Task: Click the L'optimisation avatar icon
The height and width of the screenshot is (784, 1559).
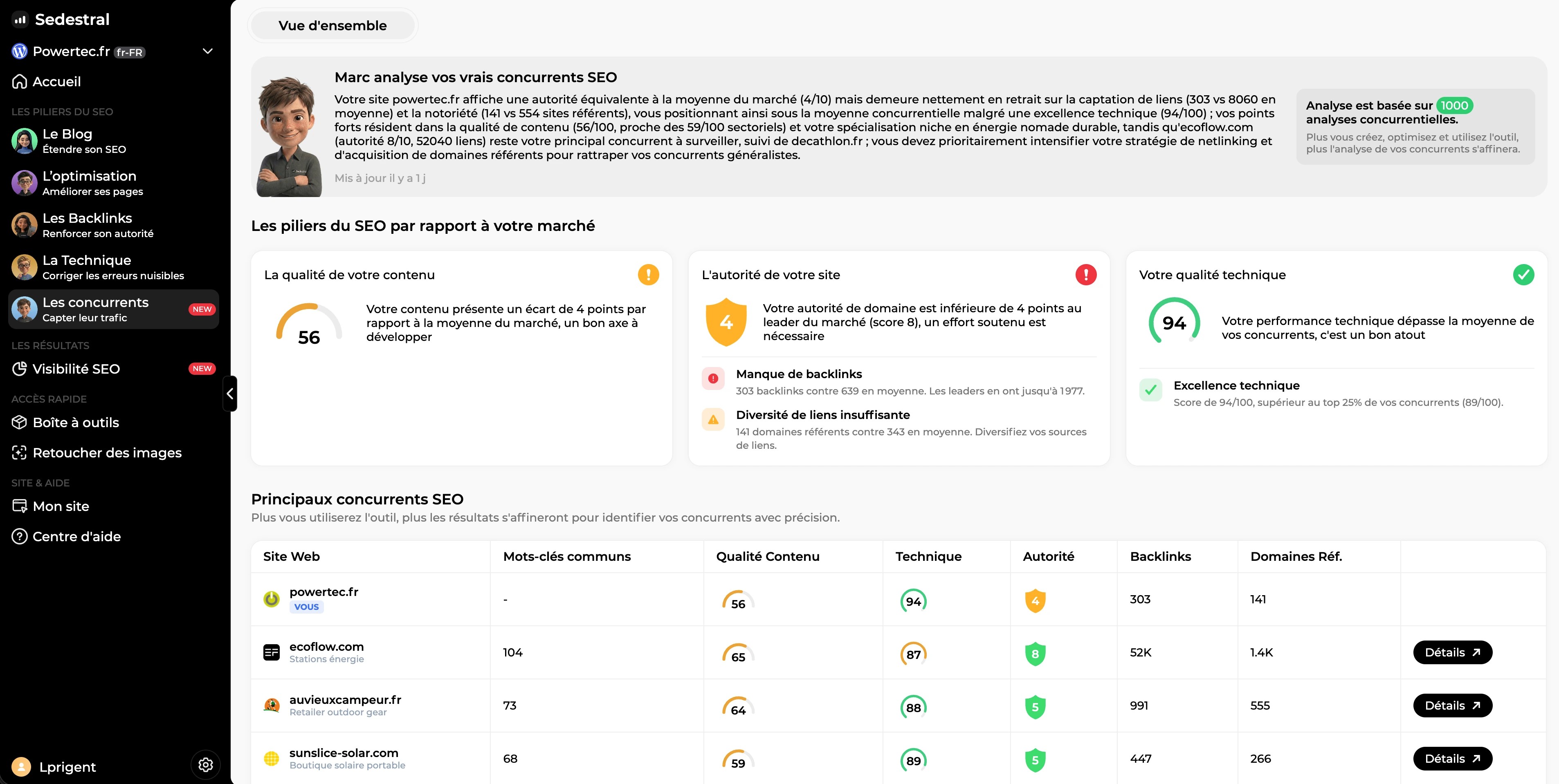Action: [24, 183]
